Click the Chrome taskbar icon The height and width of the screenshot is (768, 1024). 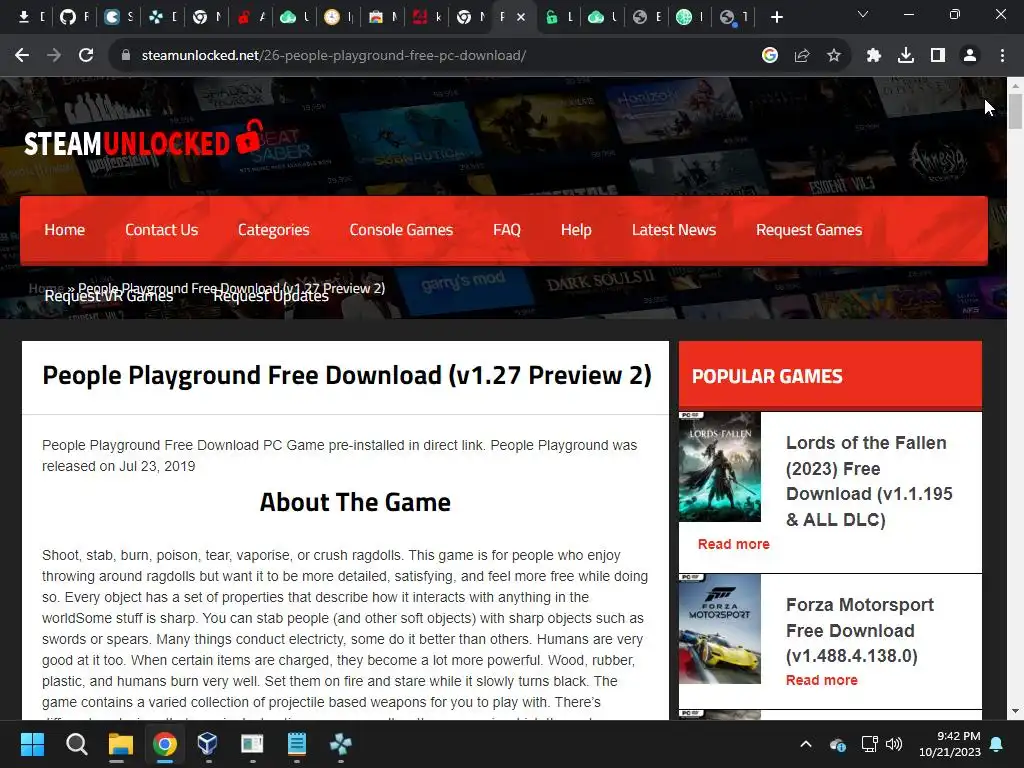click(x=165, y=744)
